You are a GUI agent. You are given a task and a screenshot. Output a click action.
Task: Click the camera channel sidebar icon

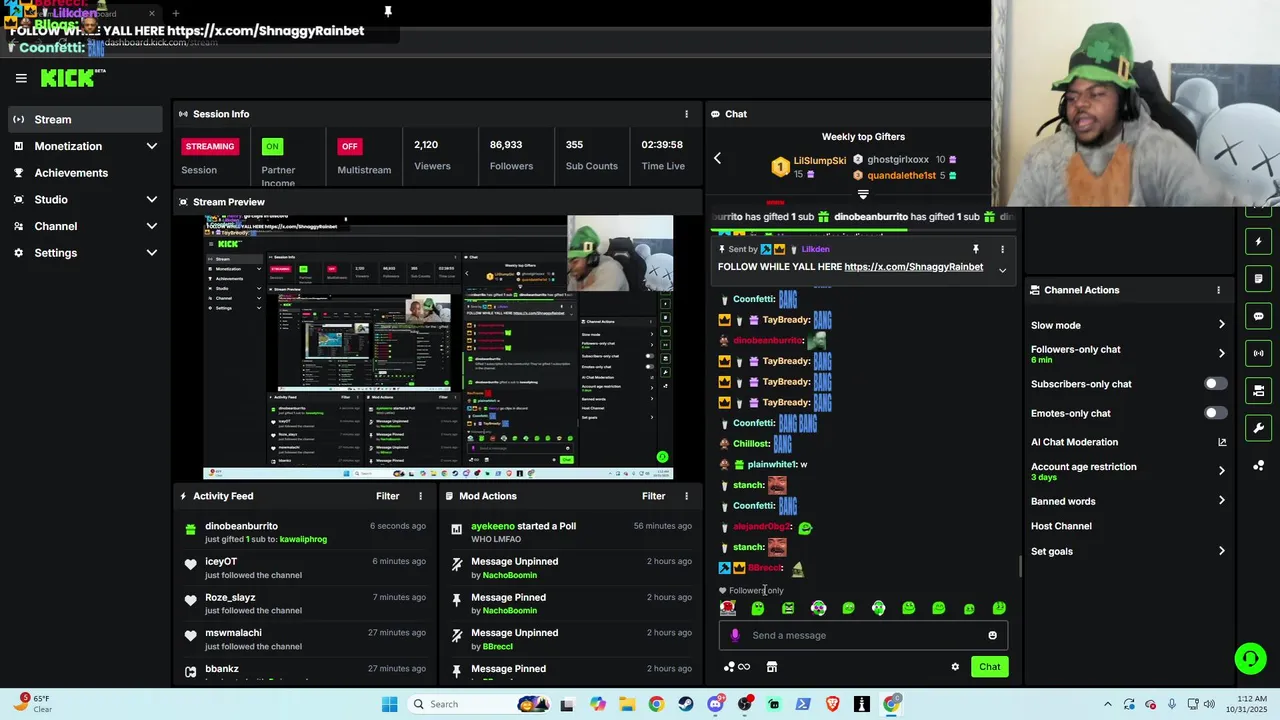click(x=1258, y=390)
